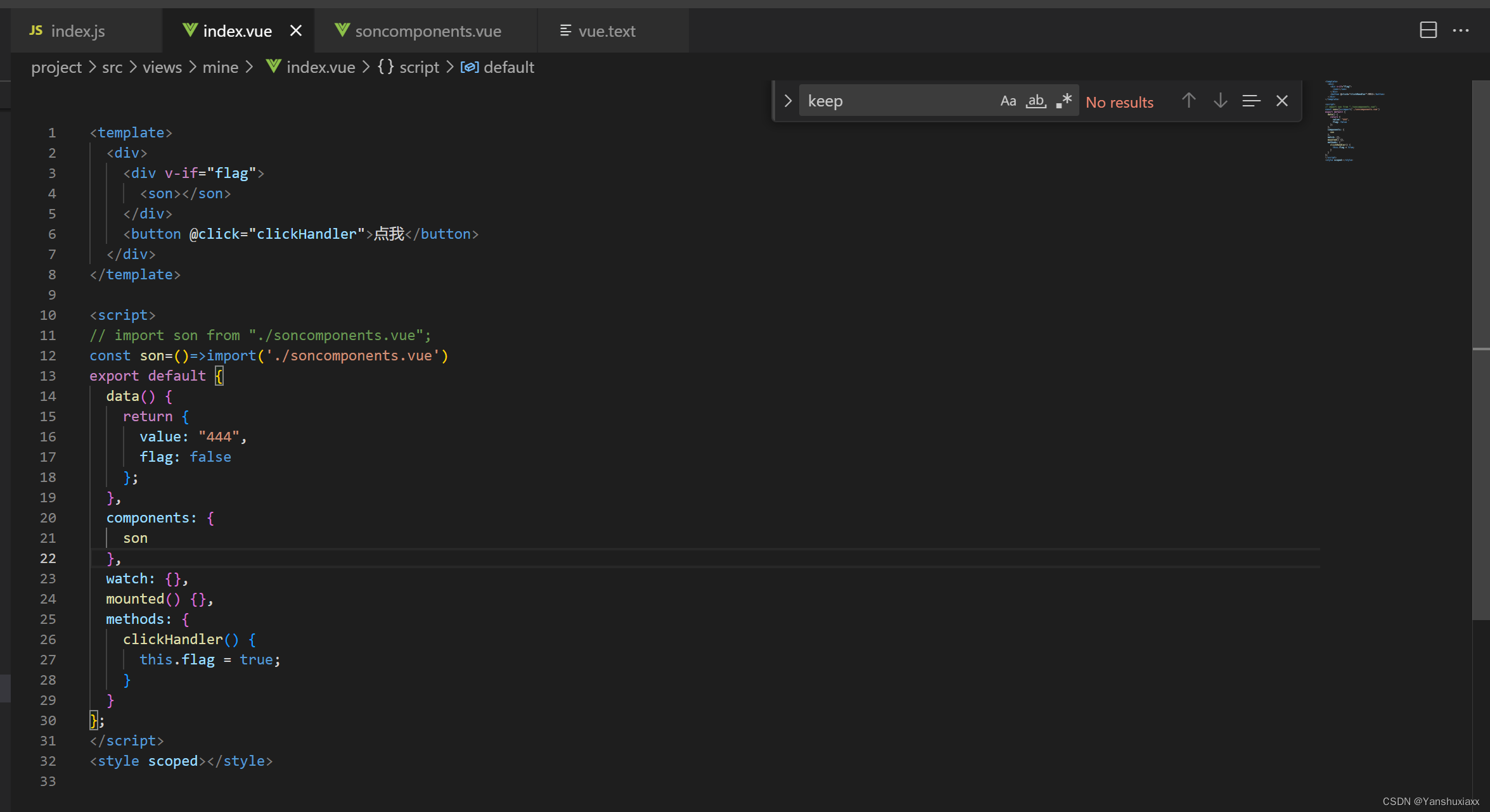Toggle Use Regular Expression option
Image resolution: width=1490 pixels, height=812 pixels.
[x=1063, y=101]
